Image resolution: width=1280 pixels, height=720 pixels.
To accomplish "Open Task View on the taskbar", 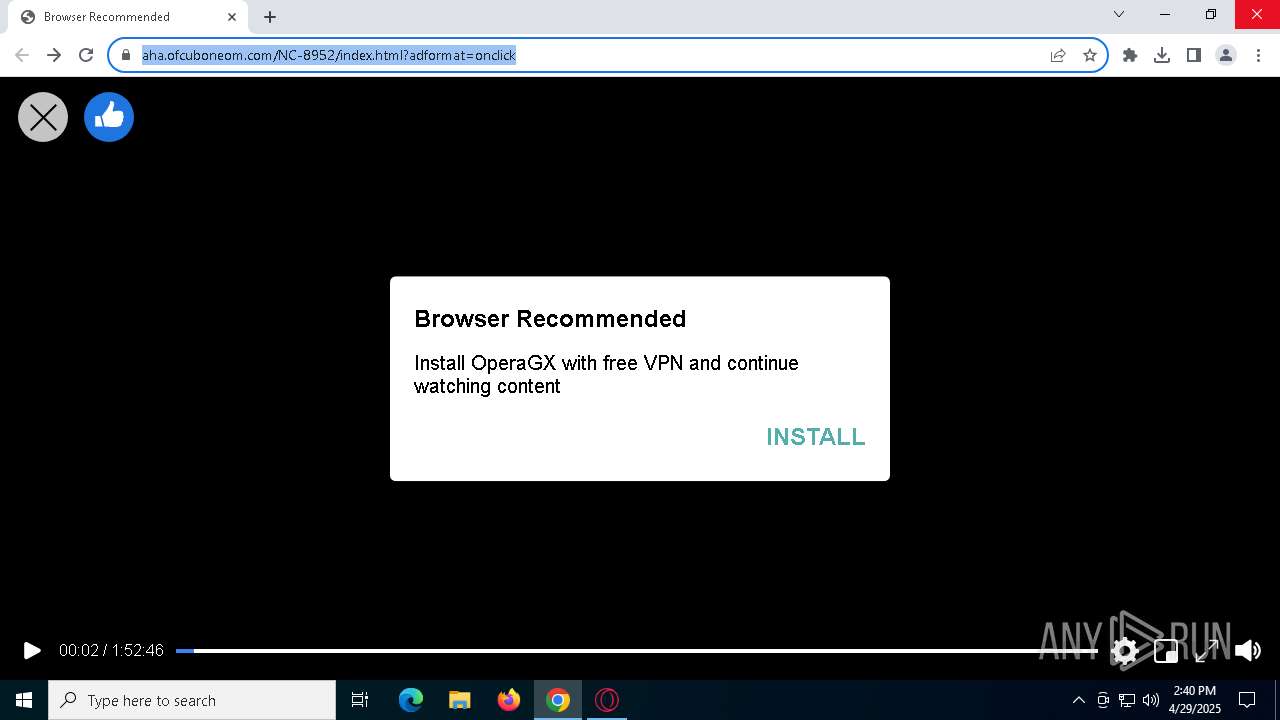I will (x=360, y=700).
